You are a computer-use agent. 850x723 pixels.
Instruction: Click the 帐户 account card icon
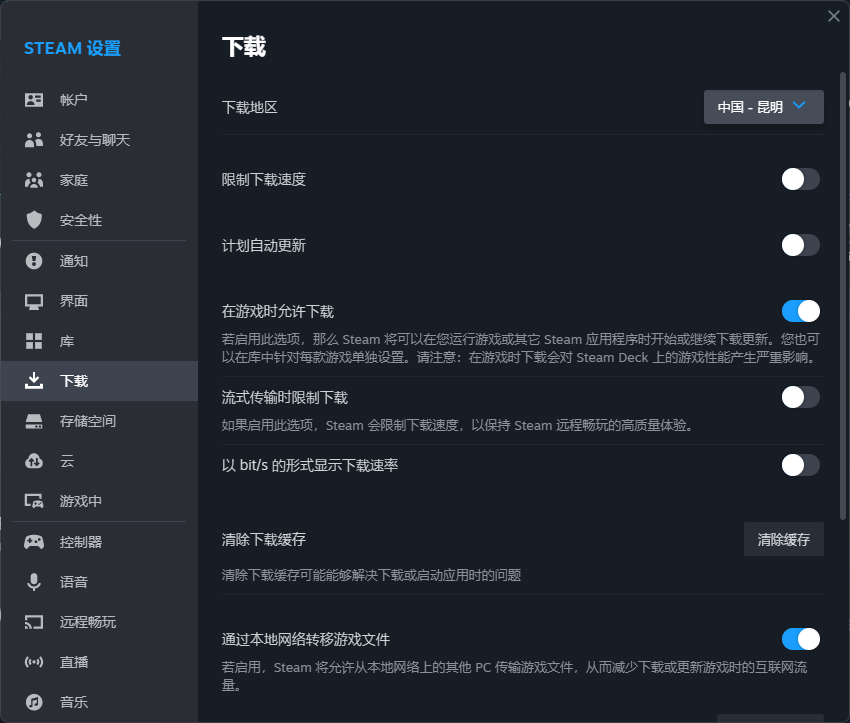34,100
